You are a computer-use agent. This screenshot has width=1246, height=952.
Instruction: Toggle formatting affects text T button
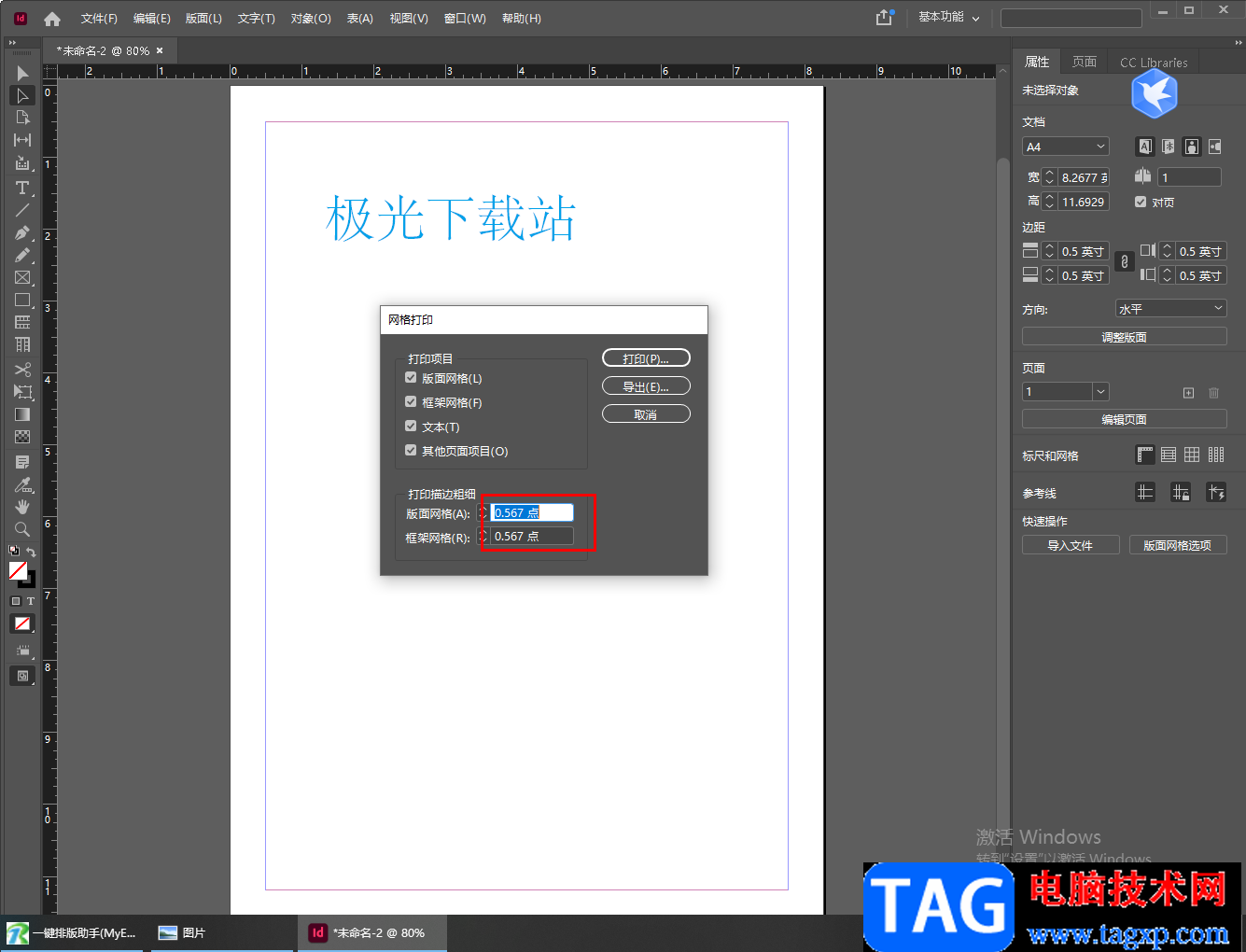point(31,601)
